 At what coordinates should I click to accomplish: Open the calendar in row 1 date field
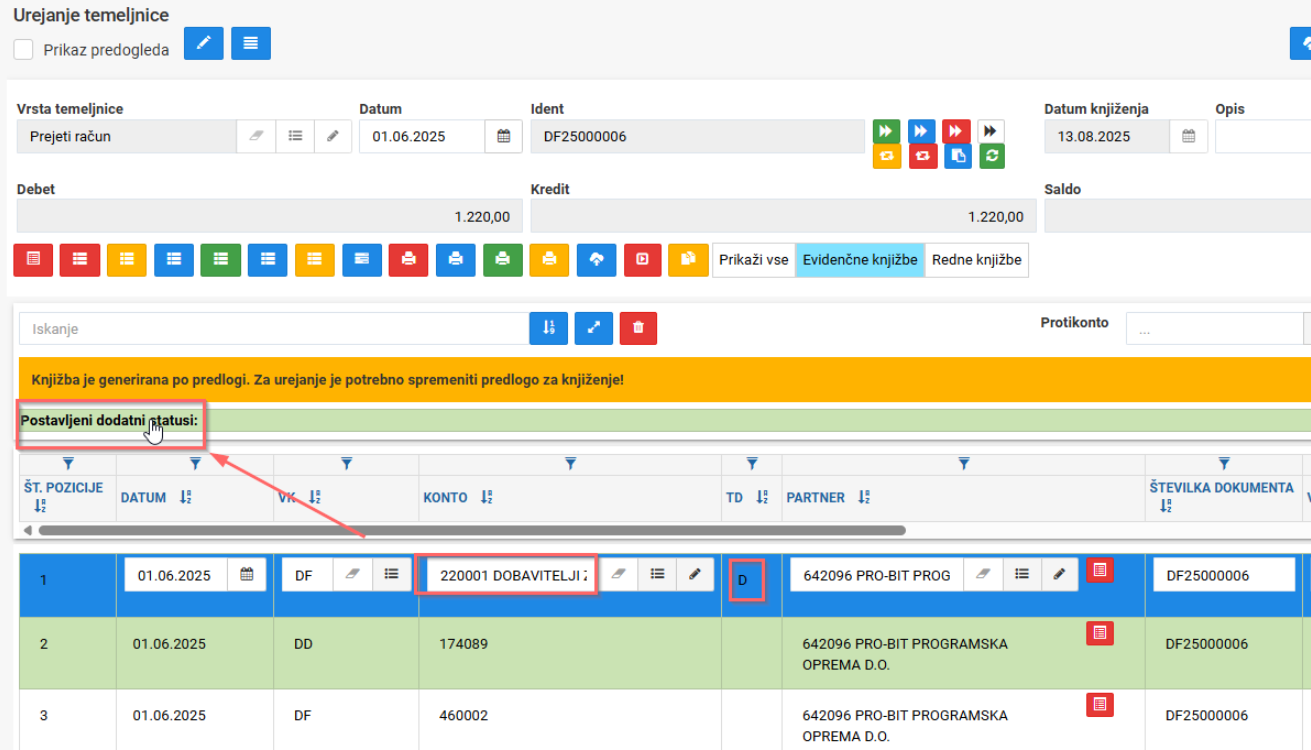click(x=247, y=575)
